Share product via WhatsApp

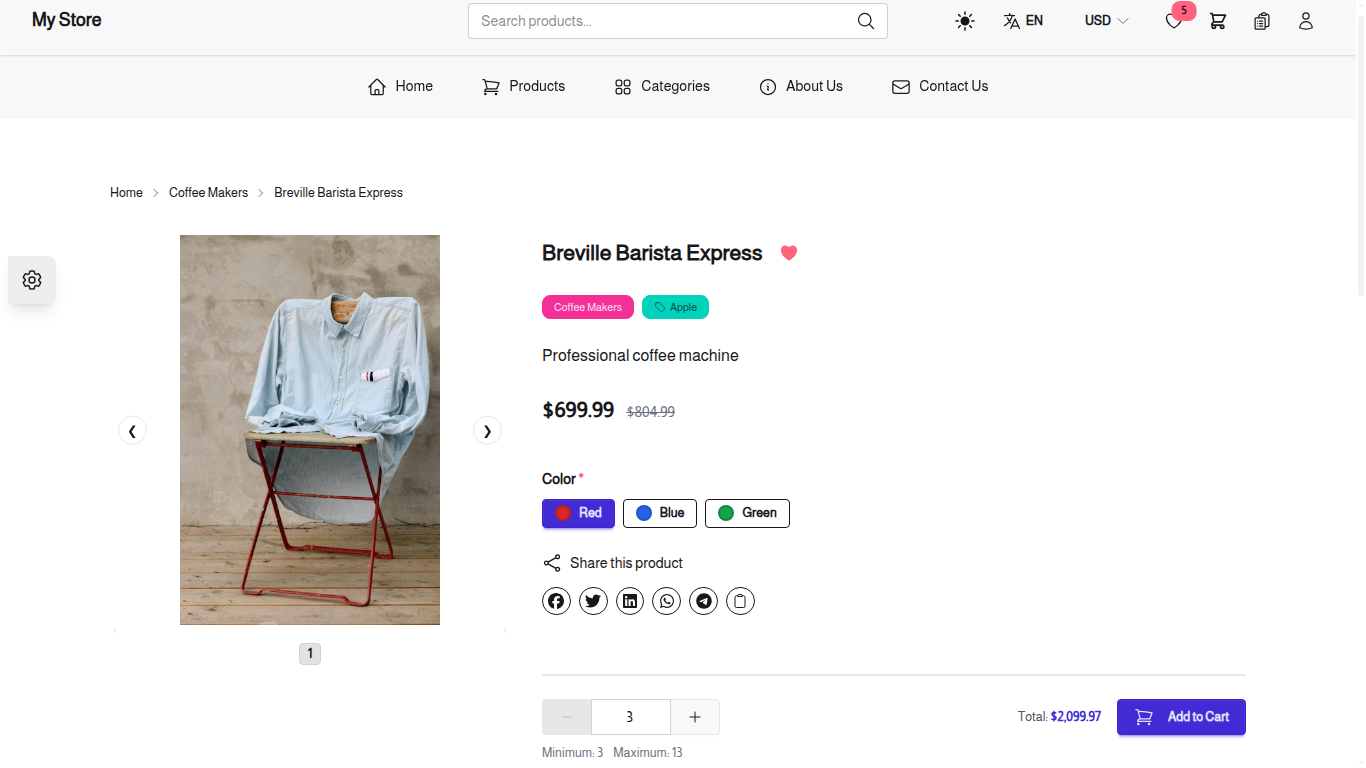666,601
